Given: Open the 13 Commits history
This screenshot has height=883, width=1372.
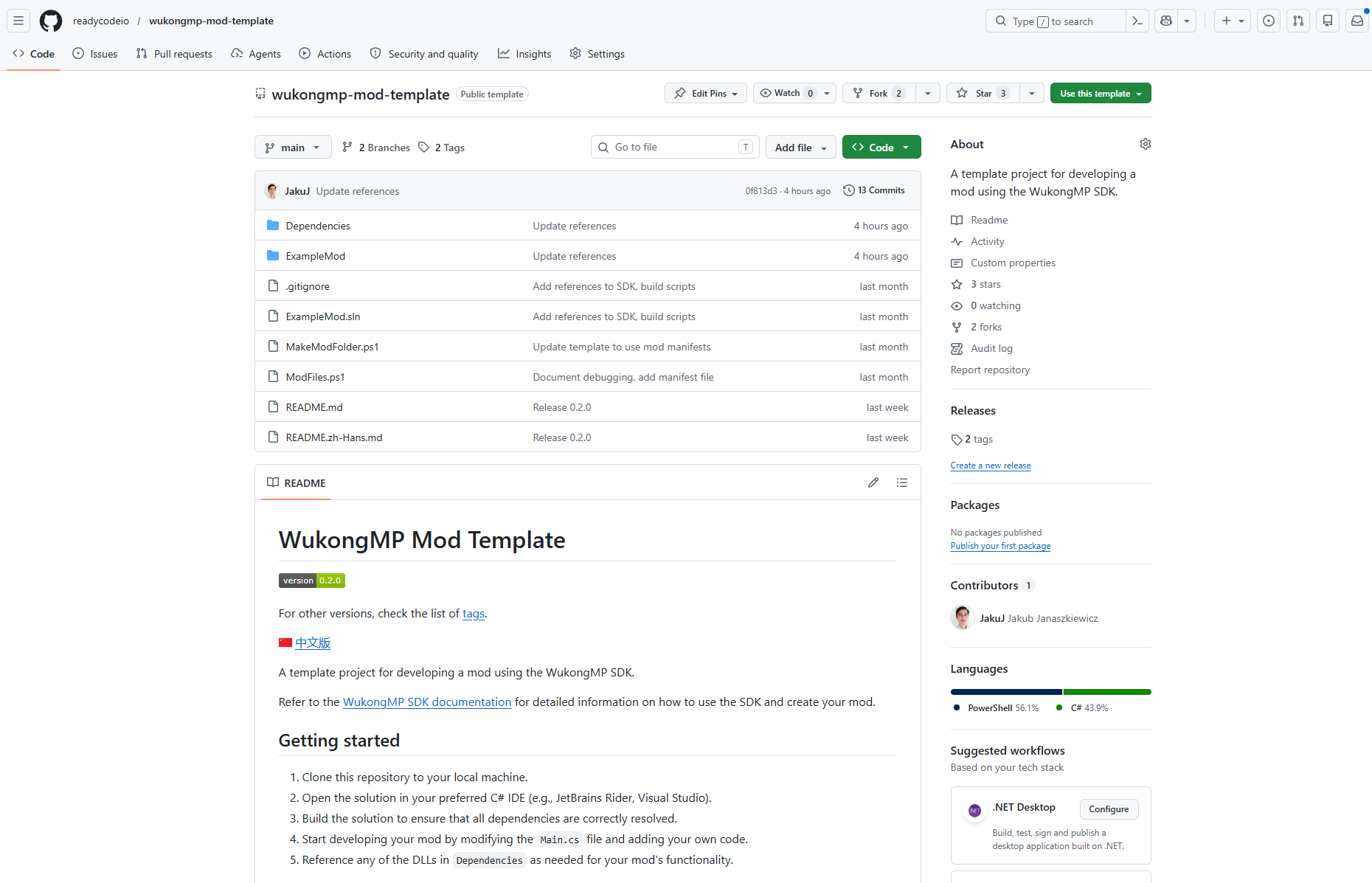Looking at the screenshot, I should [873, 190].
